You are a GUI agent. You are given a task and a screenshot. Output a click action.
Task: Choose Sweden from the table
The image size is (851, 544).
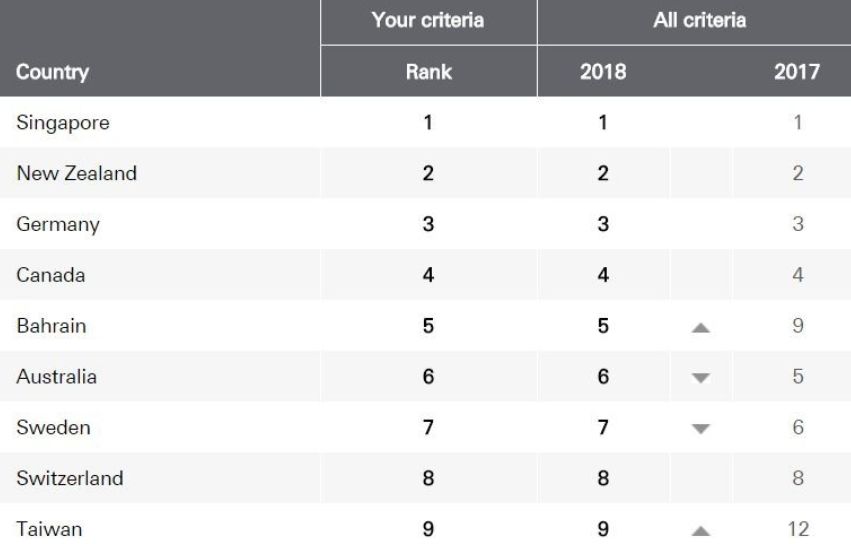[53, 429]
